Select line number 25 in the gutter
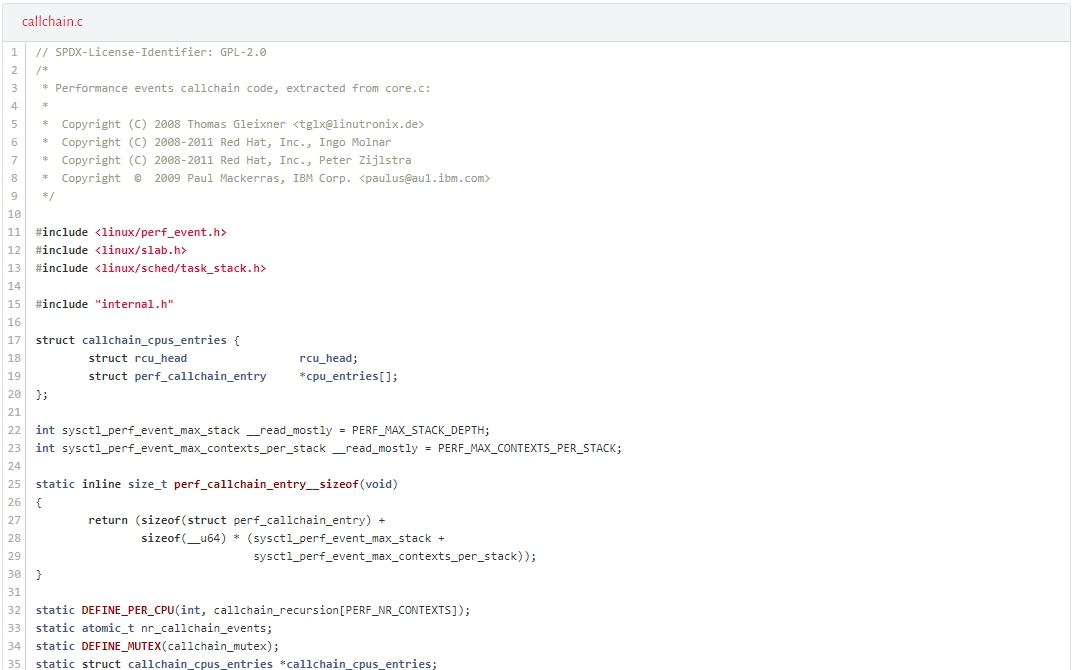 point(14,484)
